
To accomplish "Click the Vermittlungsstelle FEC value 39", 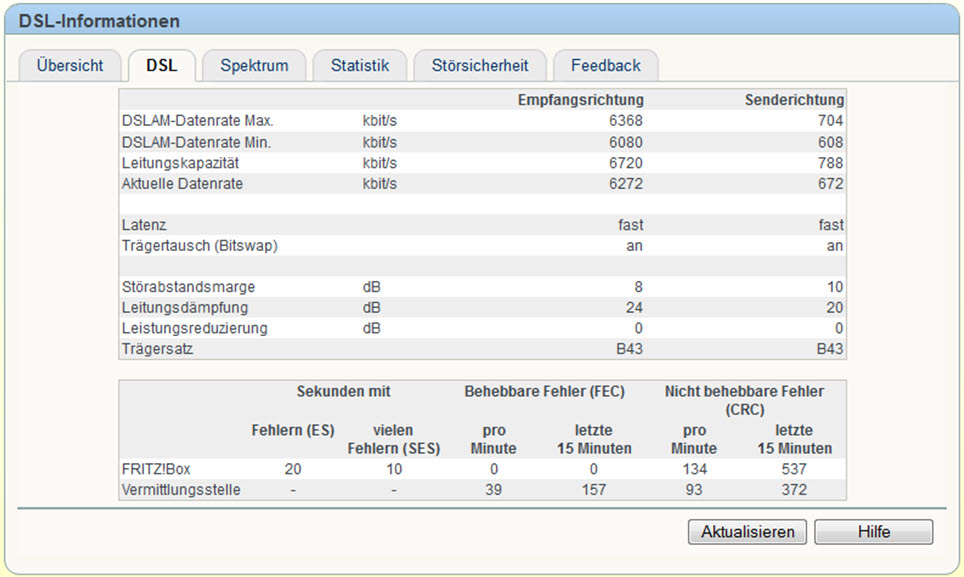I will (x=493, y=490).
